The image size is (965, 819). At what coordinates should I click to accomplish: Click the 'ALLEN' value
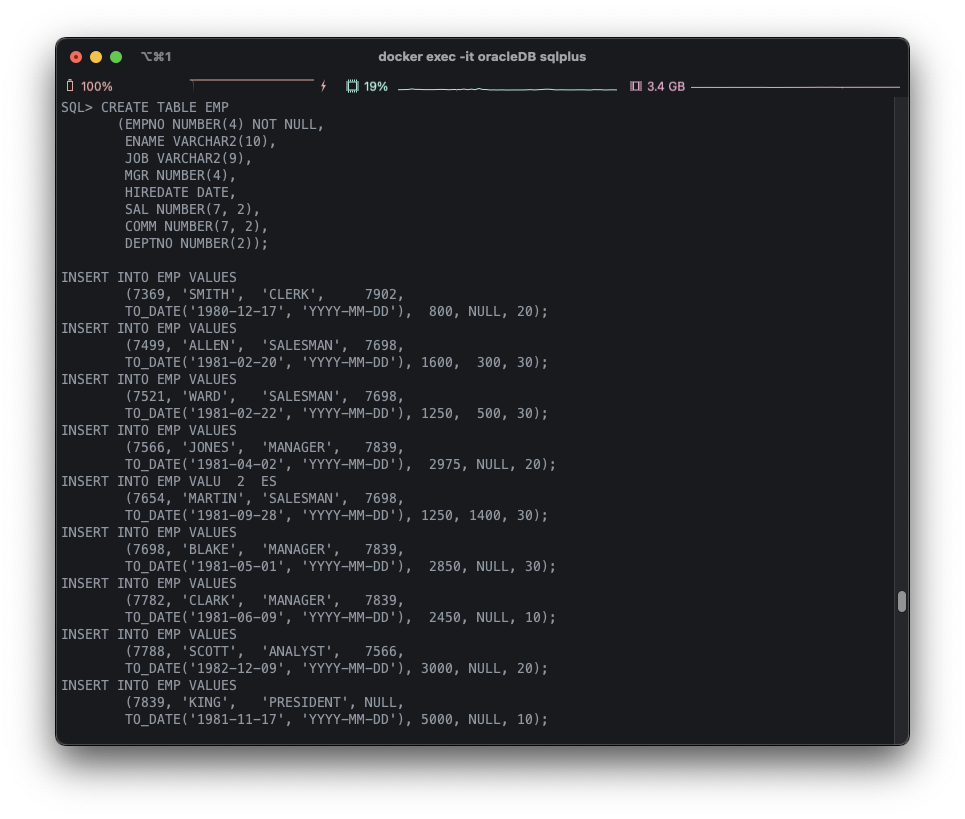[x=212, y=345]
